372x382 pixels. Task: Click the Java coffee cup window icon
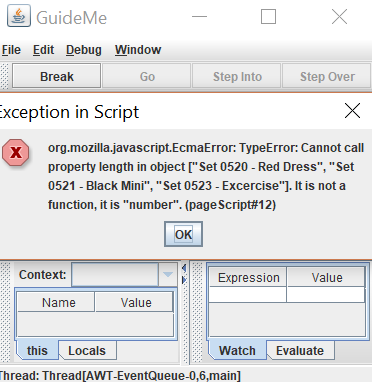19,16
